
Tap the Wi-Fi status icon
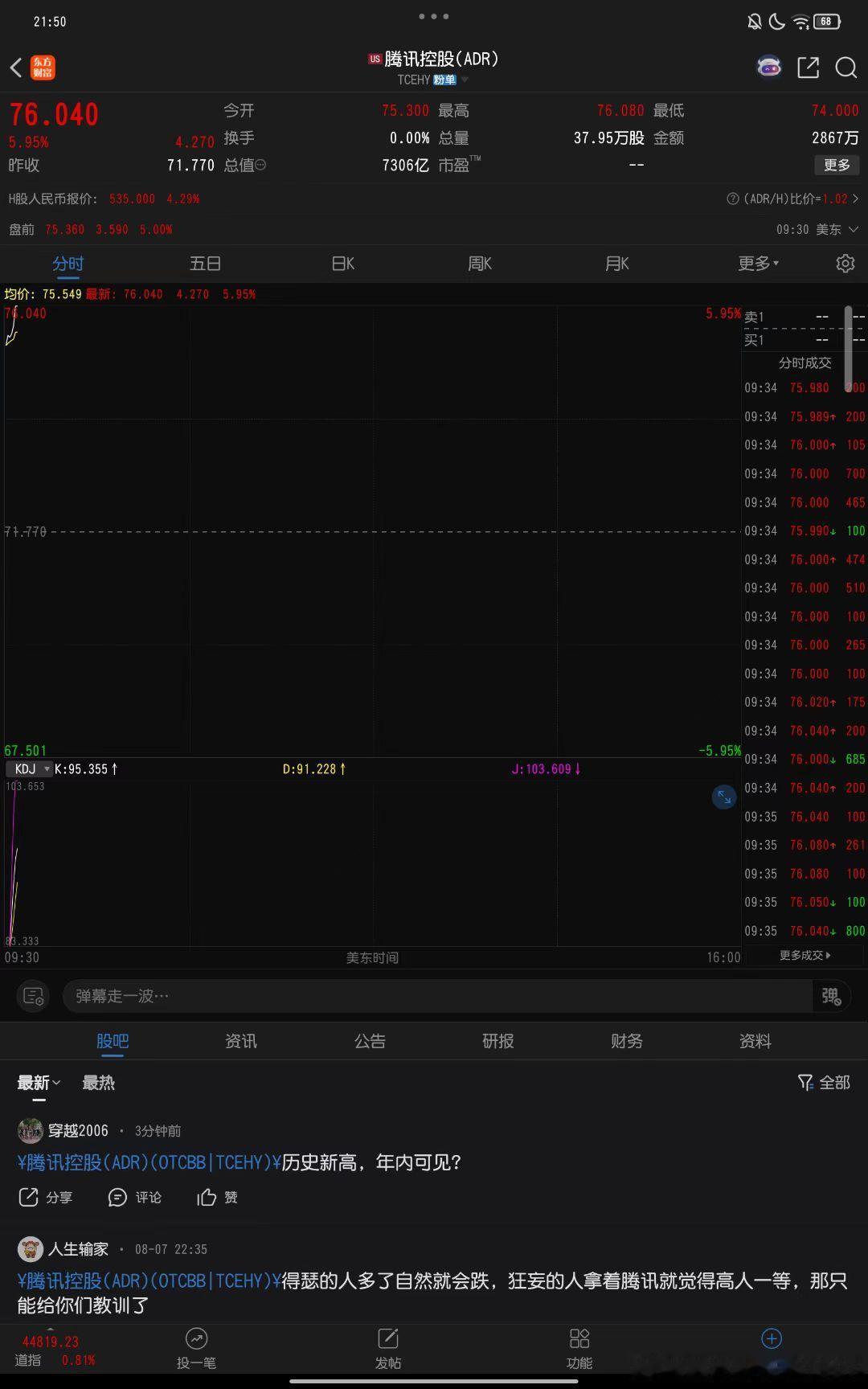[x=800, y=22]
